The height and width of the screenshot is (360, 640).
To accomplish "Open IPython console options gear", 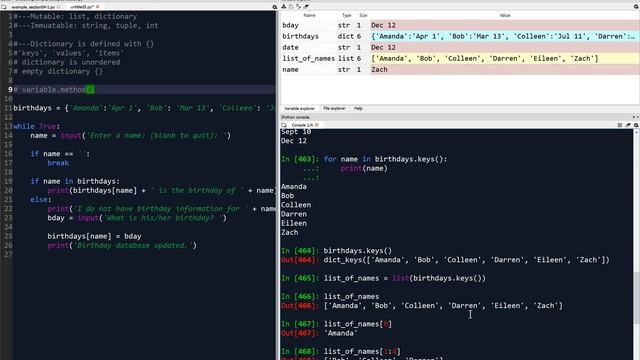I will (x=636, y=125).
